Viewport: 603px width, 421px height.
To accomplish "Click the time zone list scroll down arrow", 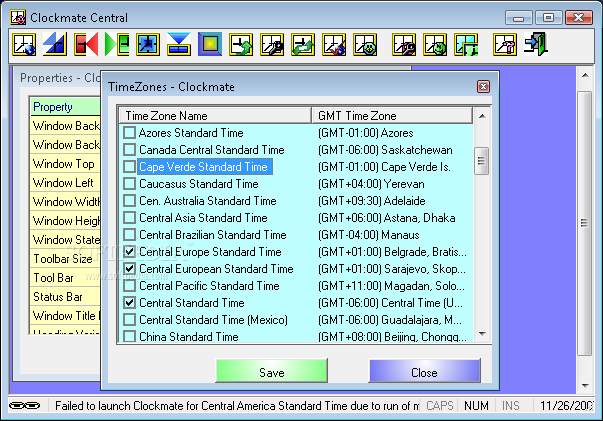I will [482, 334].
